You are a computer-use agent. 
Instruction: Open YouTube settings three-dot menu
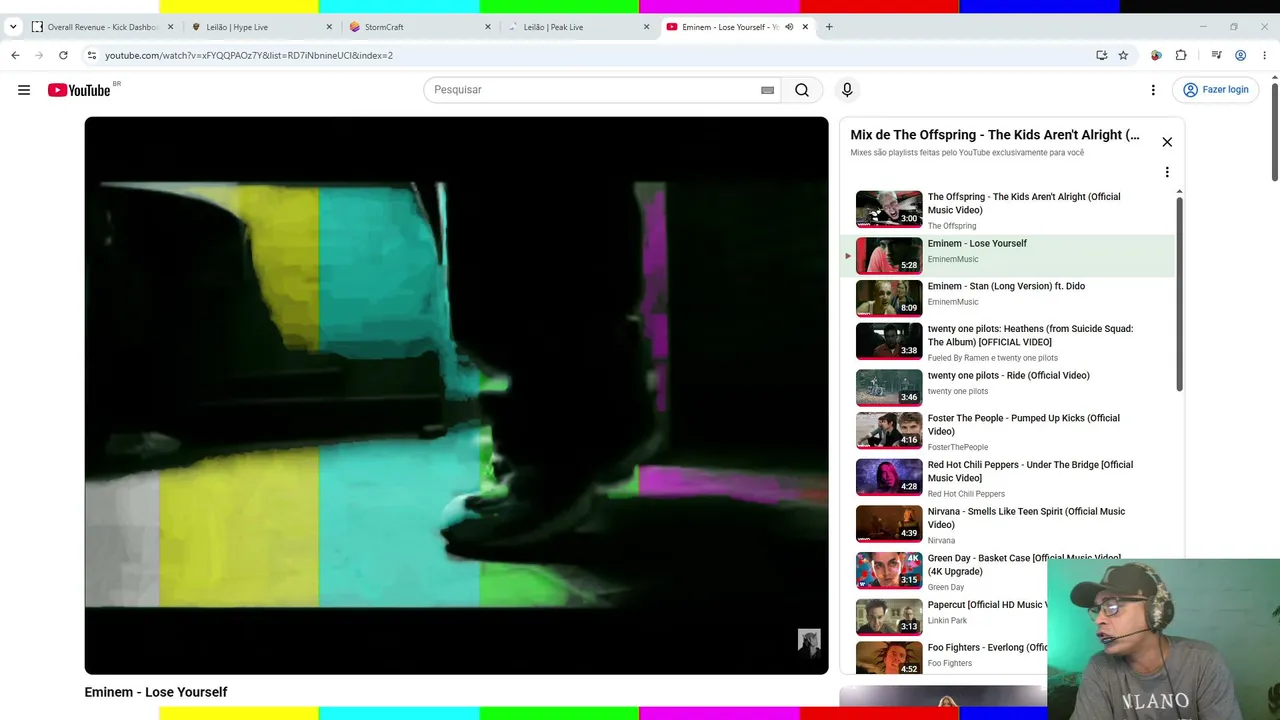[x=1153, y=90]
